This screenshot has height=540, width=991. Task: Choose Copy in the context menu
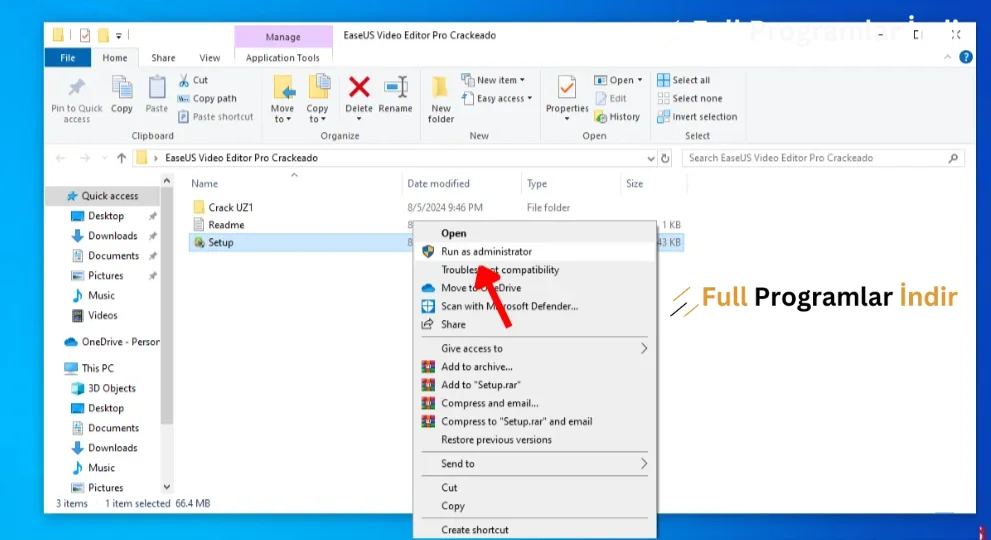[x=535, y=506]
